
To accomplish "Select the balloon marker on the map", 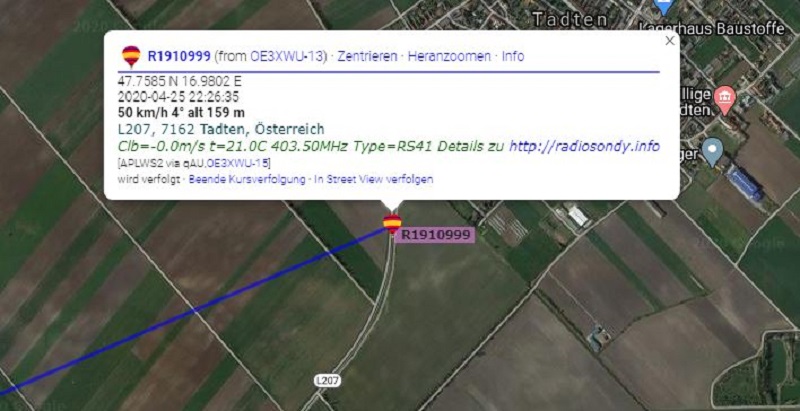I will [x=392, y=223].
